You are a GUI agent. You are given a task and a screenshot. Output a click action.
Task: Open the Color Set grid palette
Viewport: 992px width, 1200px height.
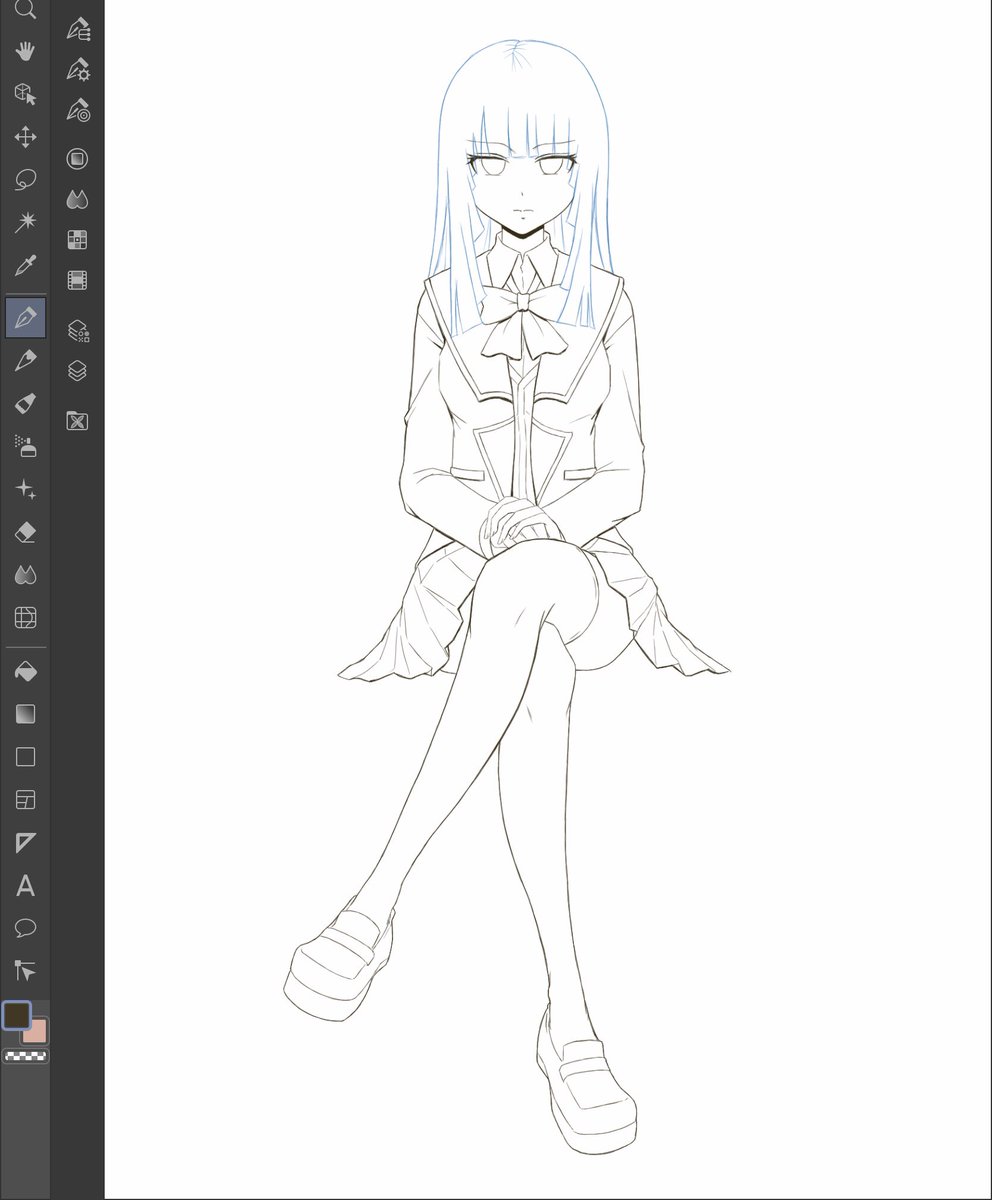(x=77, y=240)
